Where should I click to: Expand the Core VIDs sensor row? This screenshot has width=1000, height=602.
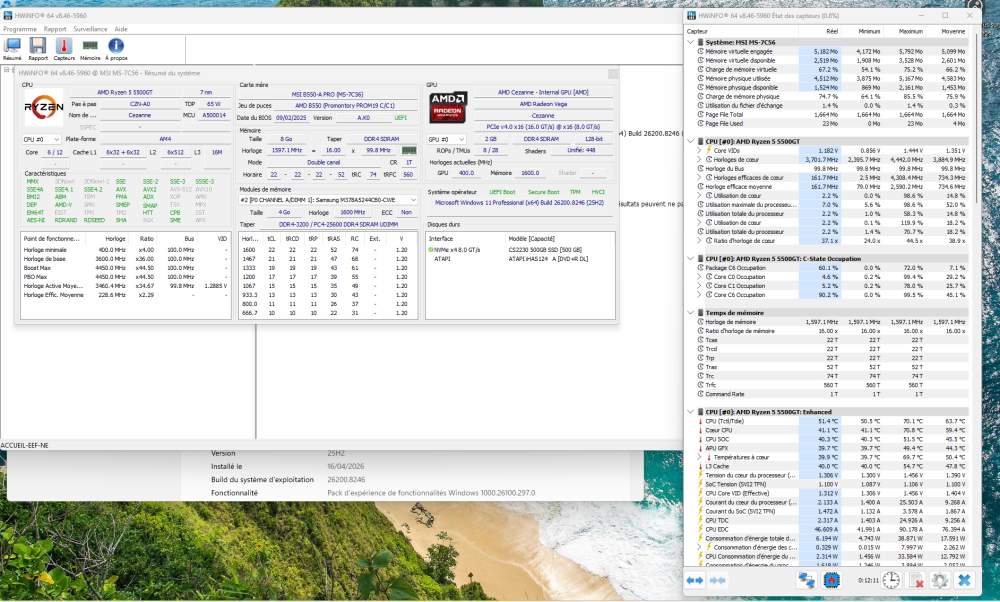(700, 150)
